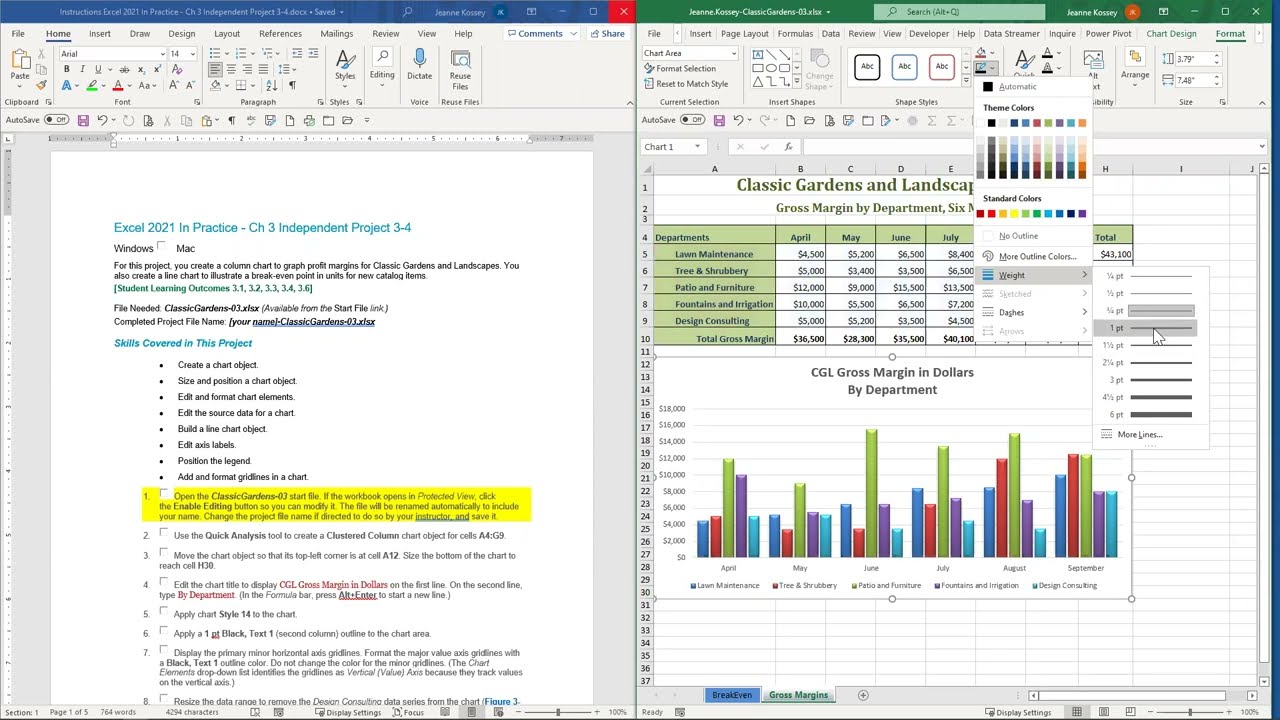Image resolution: width=1280 pixels, height=720 pixels.
Task: Open the Shape Outline dropdown arrow
Action: click(x=994, y=69)
